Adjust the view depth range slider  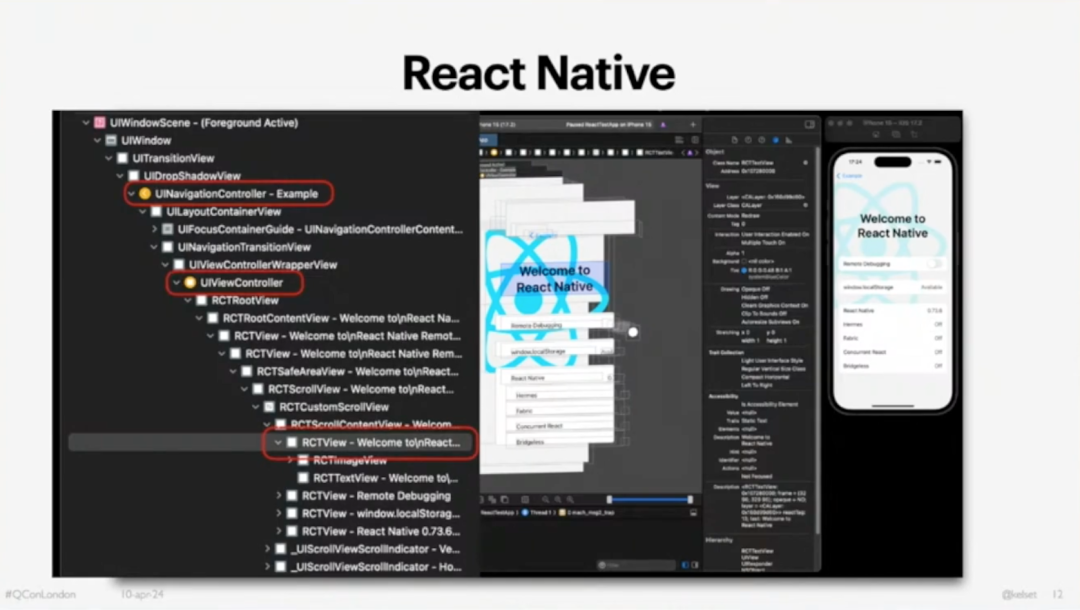(x=650, y=499)
